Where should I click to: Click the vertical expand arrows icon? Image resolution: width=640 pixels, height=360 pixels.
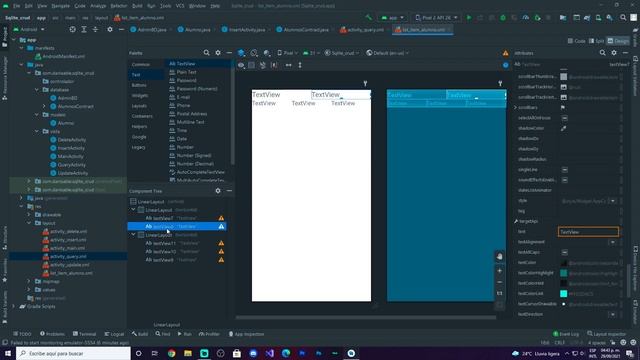tap(300, 65)
